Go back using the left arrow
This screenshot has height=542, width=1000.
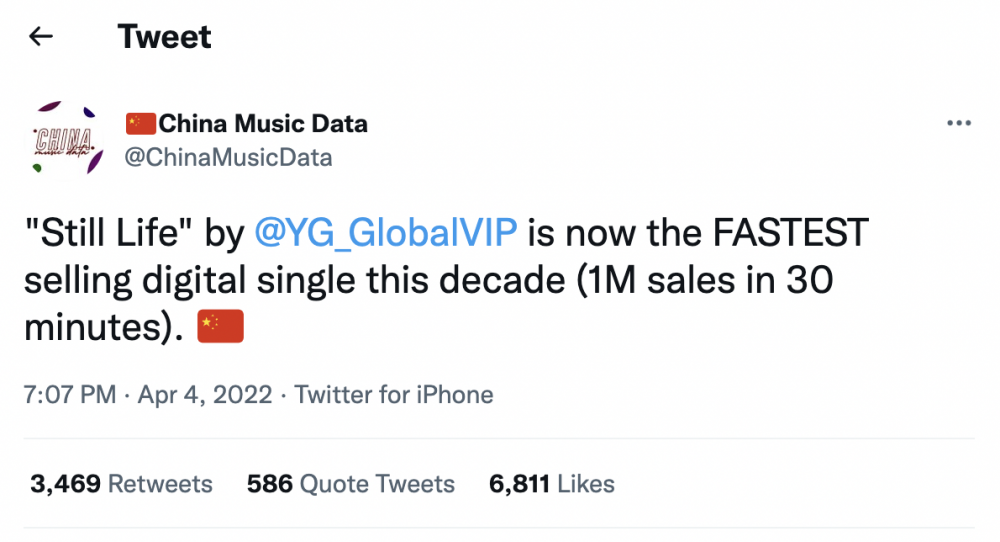point(41,36)
